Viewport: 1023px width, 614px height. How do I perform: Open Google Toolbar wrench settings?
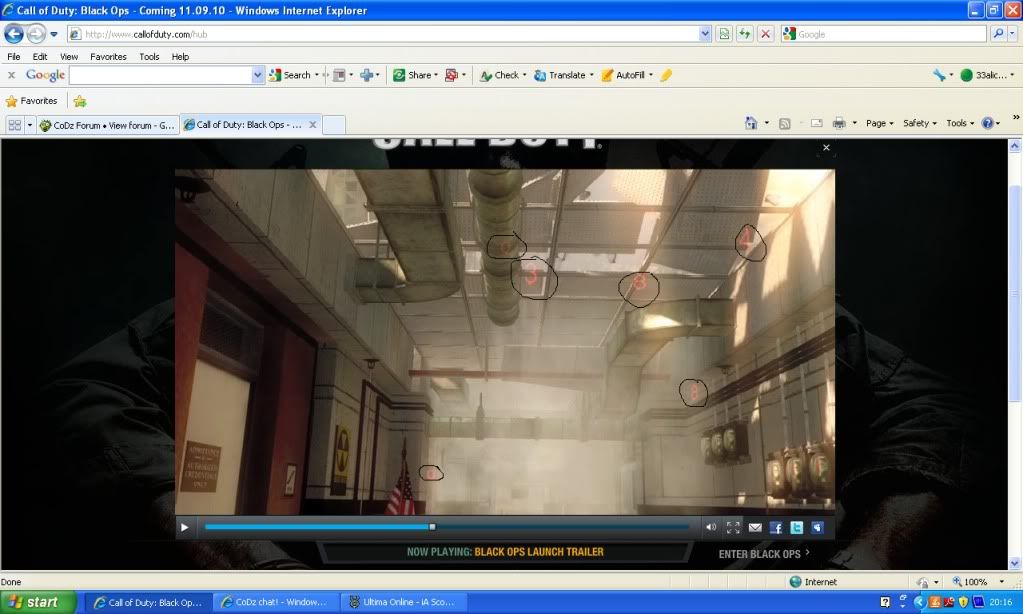pyautogui.click(x=939, y=75)
